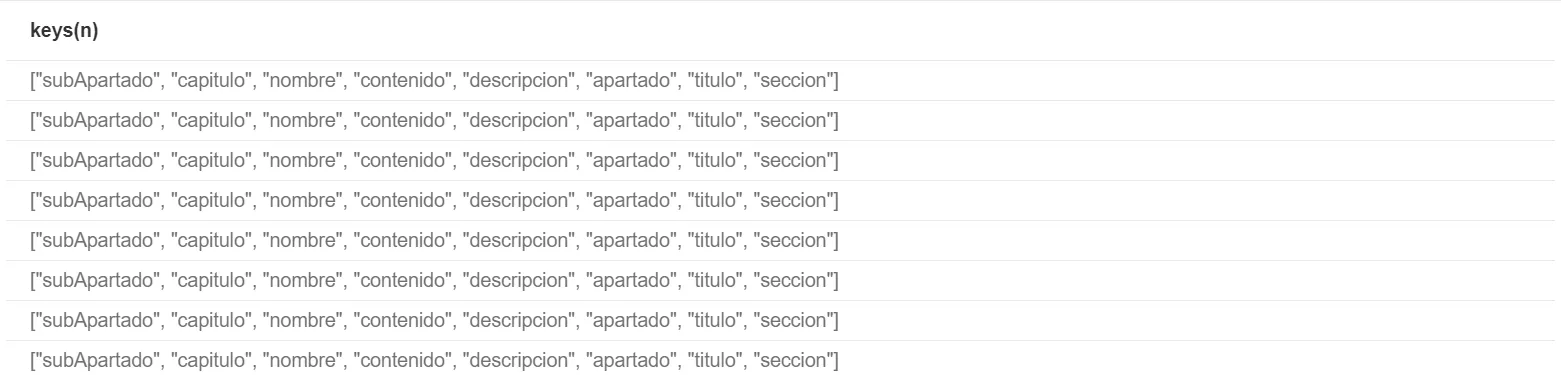Click "titulo" in the seventh row
This screenshot has height=375, width=1561.
point(714,321)
